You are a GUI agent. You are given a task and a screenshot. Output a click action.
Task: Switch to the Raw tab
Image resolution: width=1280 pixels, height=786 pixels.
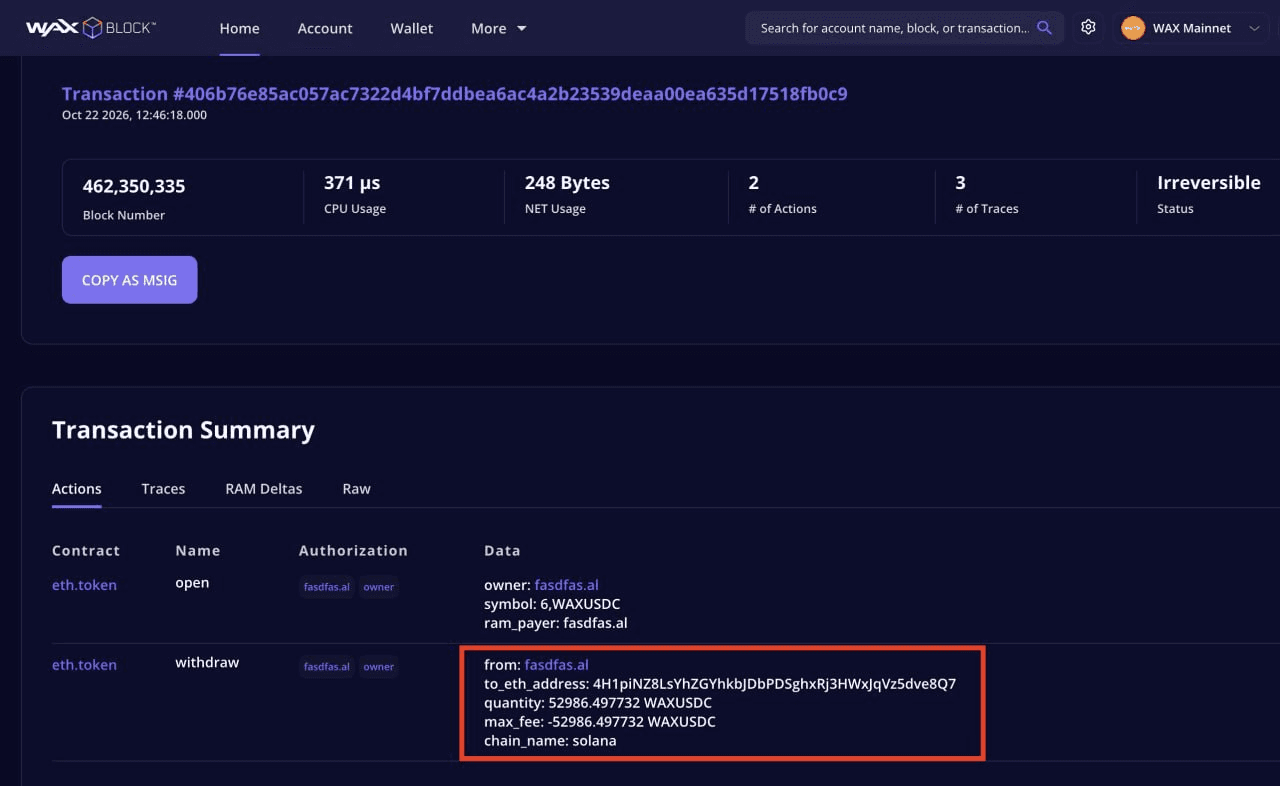tap(357, 489)
